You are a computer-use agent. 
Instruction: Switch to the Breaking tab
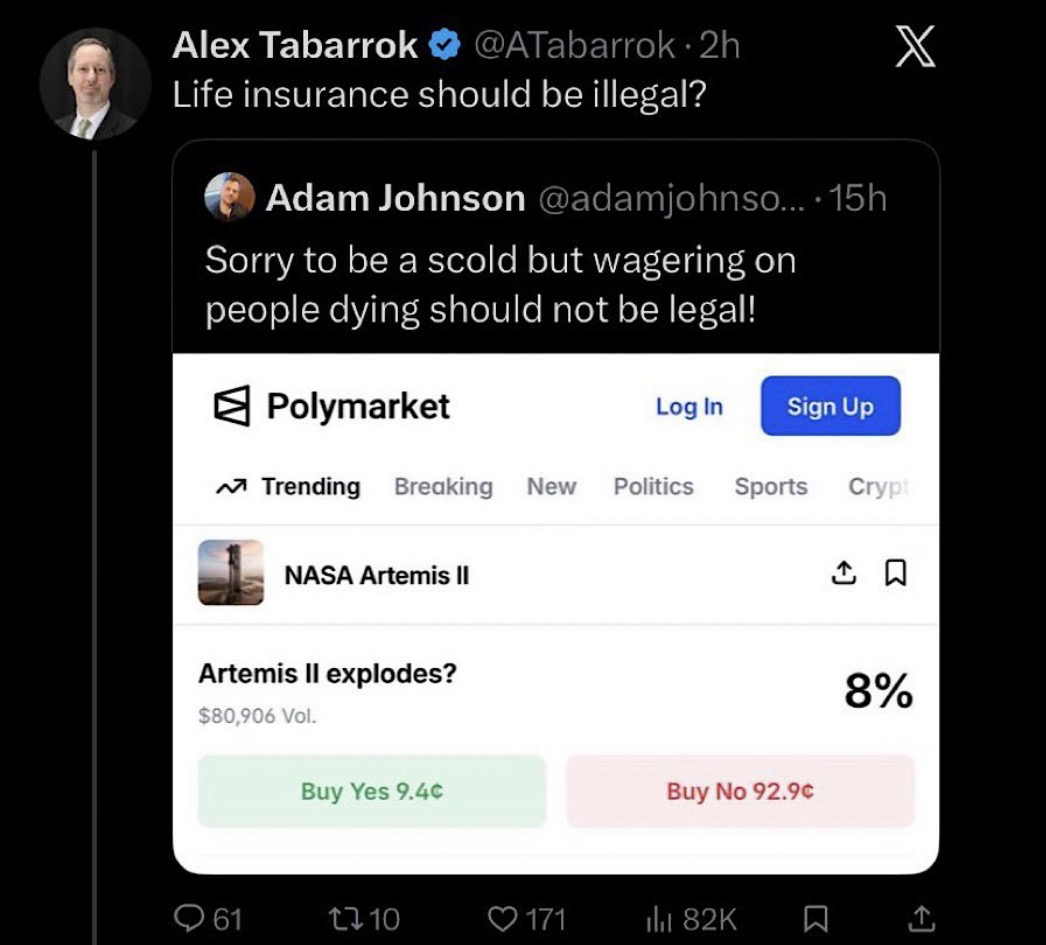pyautogui.click(x=443, y=487)
